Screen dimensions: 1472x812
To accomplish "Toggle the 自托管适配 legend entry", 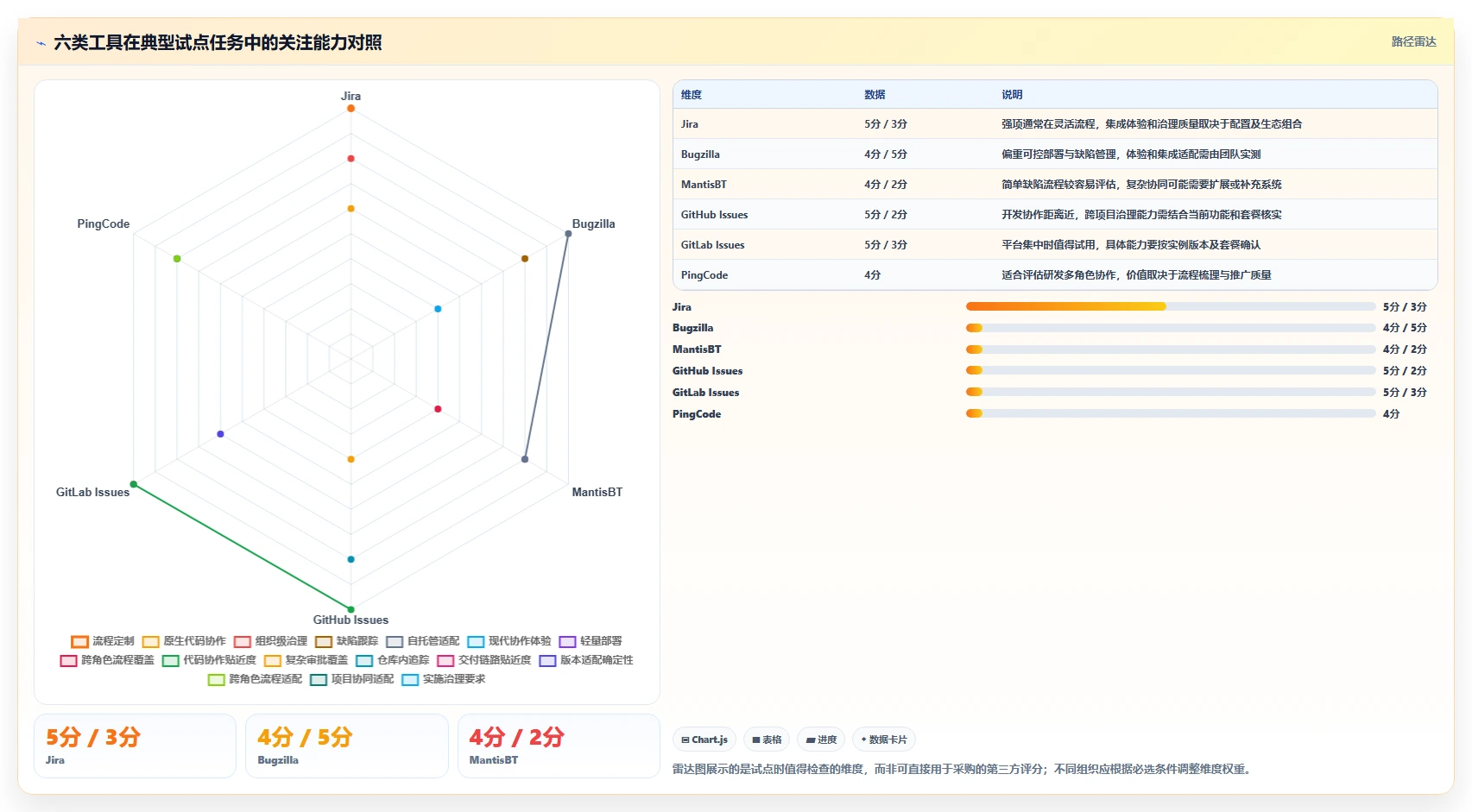I will tap(422, 641).
